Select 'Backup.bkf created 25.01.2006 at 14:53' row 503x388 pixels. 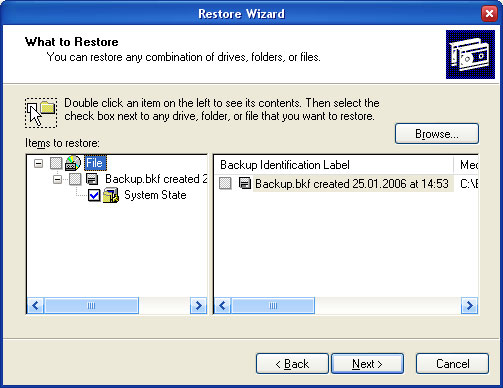pos(352,184)
